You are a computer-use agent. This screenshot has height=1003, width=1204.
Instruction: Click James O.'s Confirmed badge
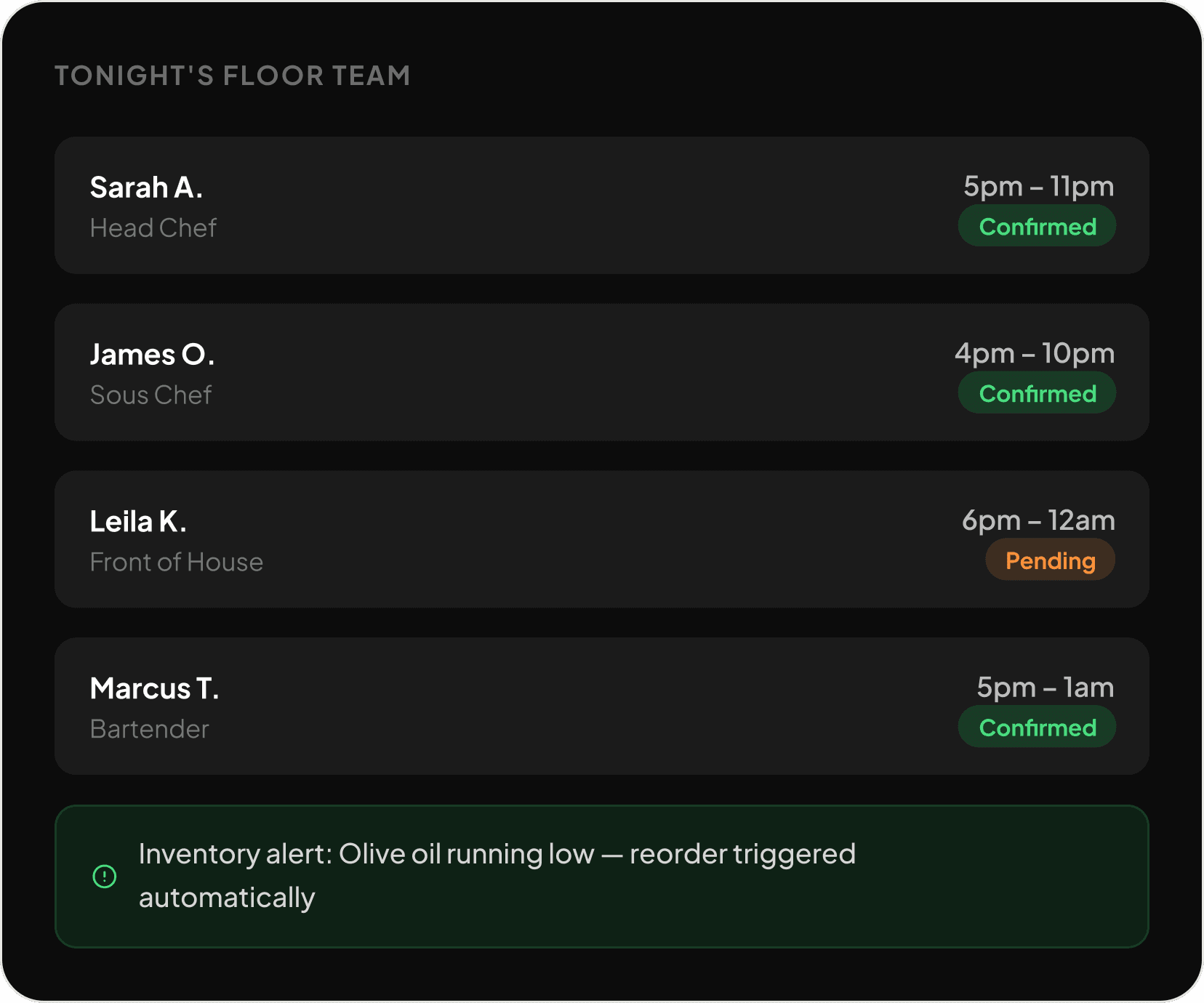1037,393
